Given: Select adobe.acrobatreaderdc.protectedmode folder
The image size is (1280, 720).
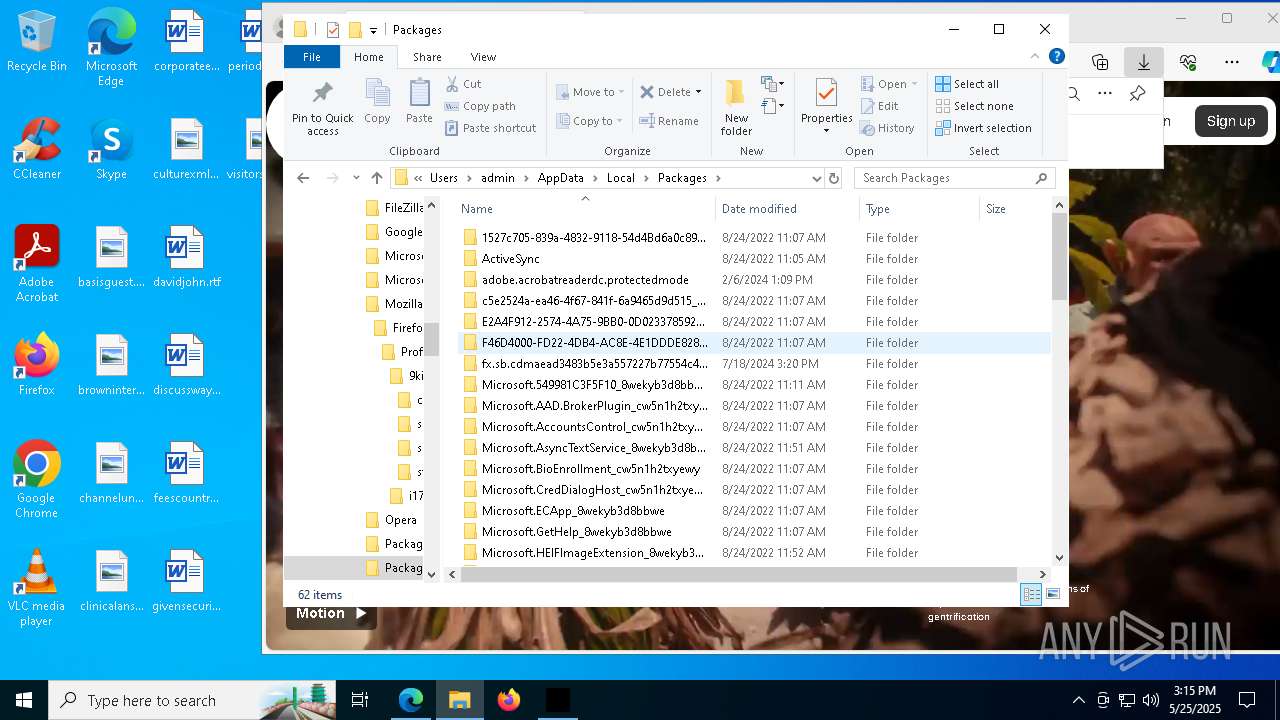Looking at the screenshot, I should tap(585, 280).
